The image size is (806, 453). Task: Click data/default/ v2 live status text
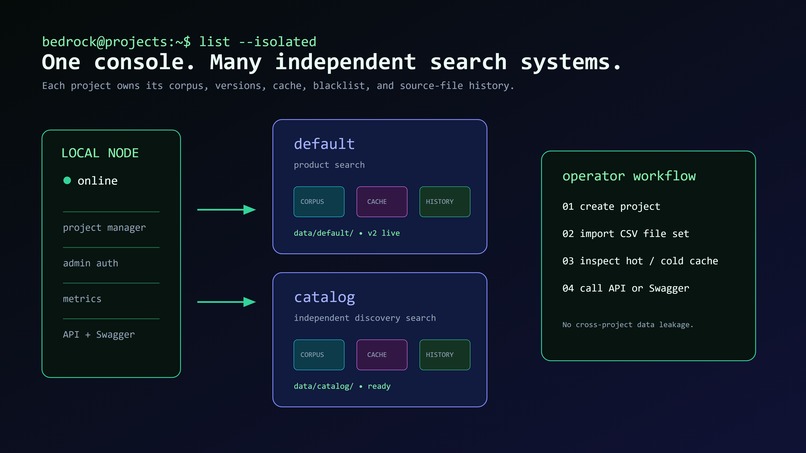pyautogui.click(x=346, y=233)
